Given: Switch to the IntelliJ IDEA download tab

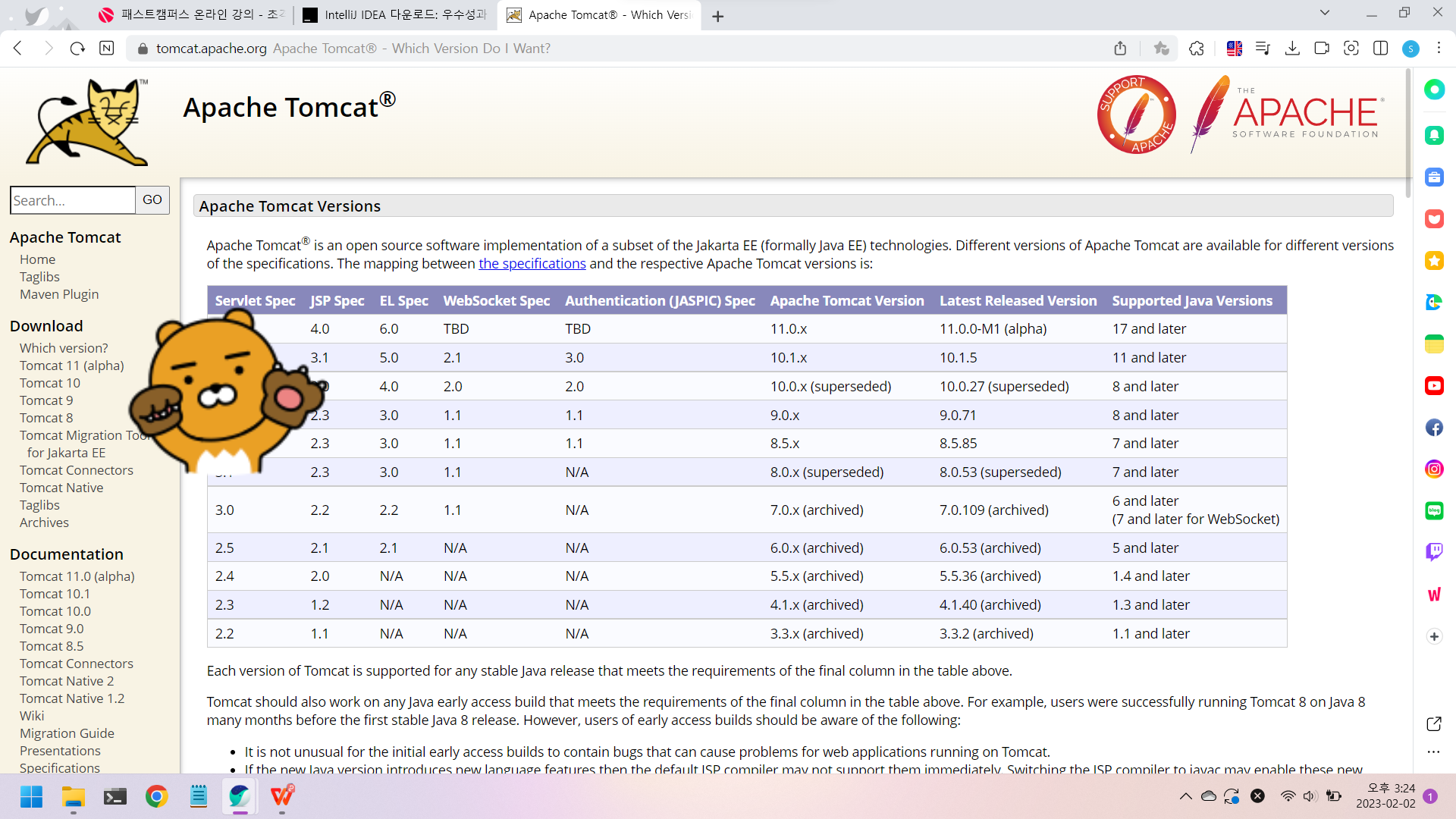Looking at the screenshot, I should [394, 15].
